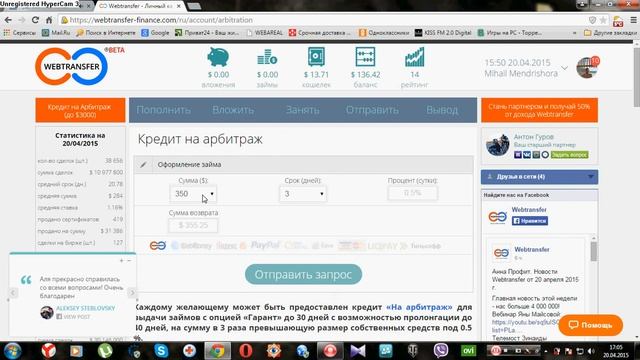Open the Mail.Ru bookmark

coord(56,33)
